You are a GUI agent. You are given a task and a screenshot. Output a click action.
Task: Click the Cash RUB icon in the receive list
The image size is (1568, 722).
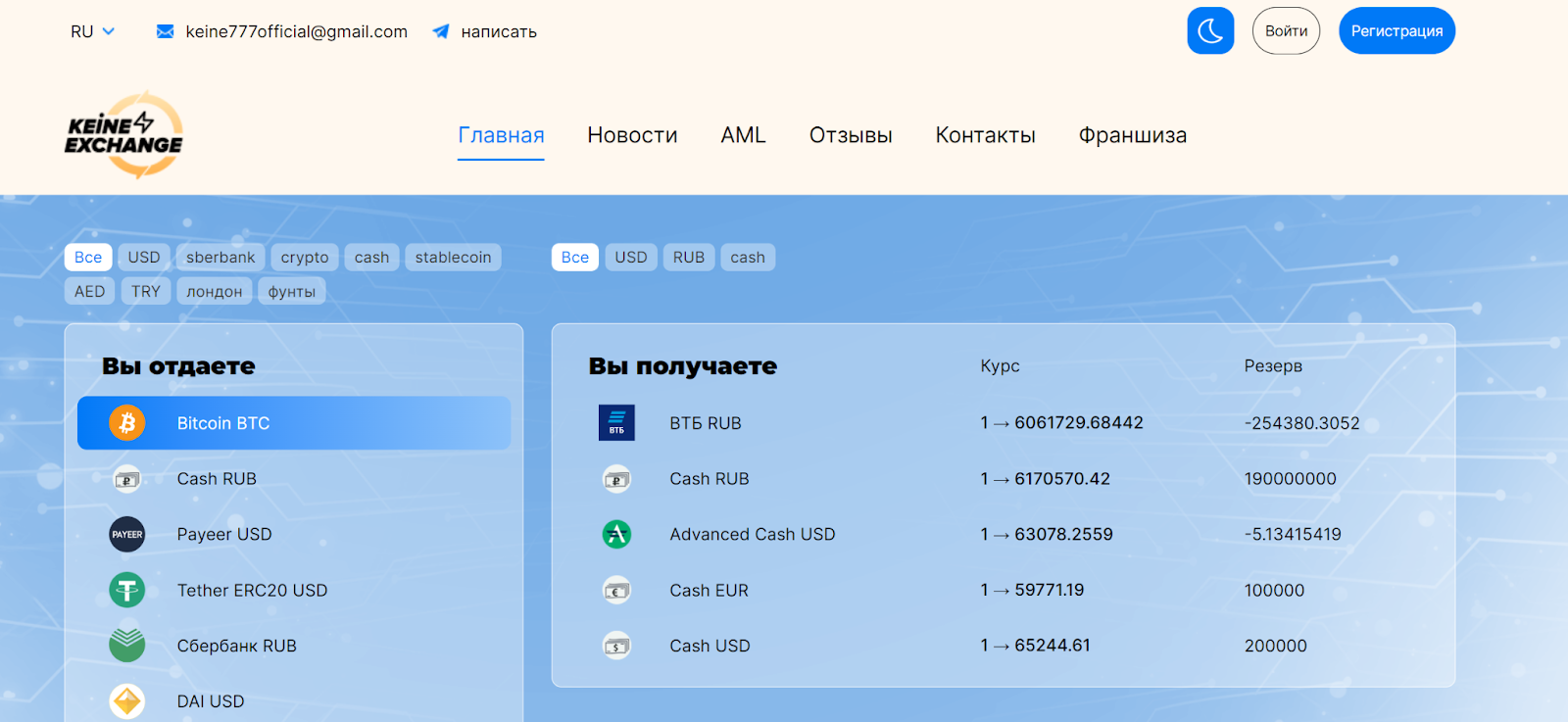[x=616, y=479]
